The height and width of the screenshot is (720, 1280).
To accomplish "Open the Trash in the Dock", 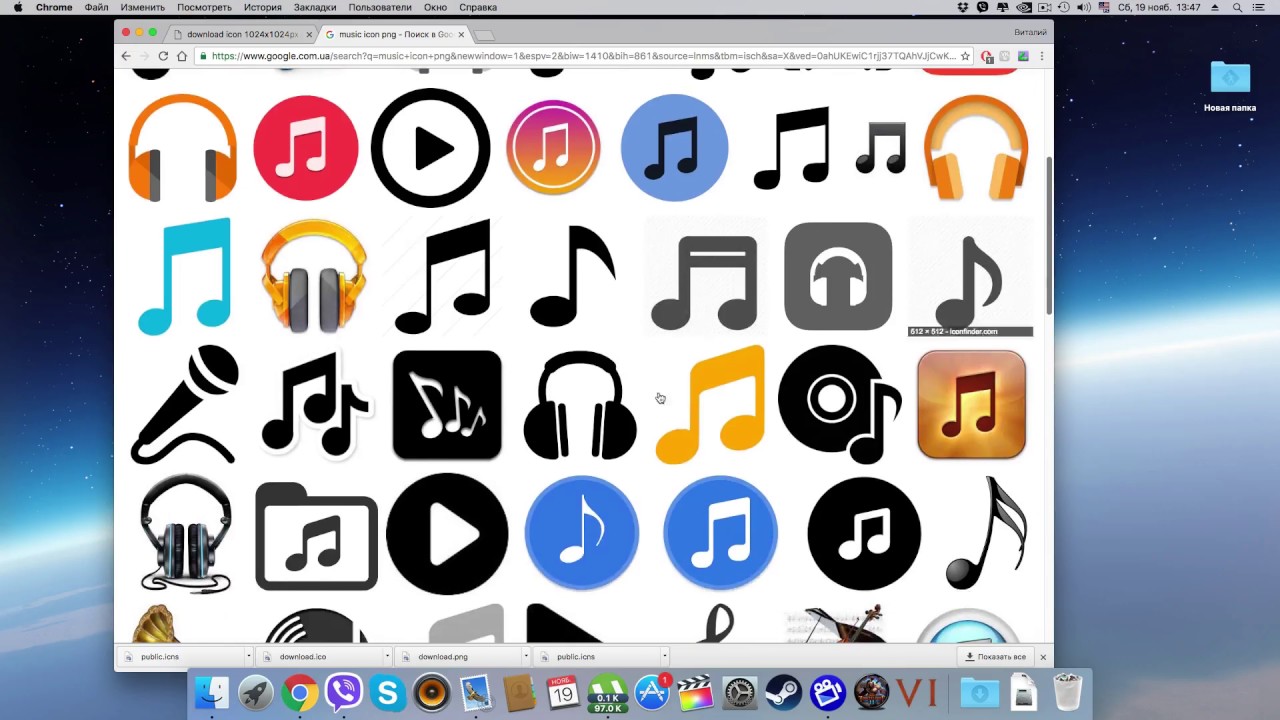I will (1068, 693).
